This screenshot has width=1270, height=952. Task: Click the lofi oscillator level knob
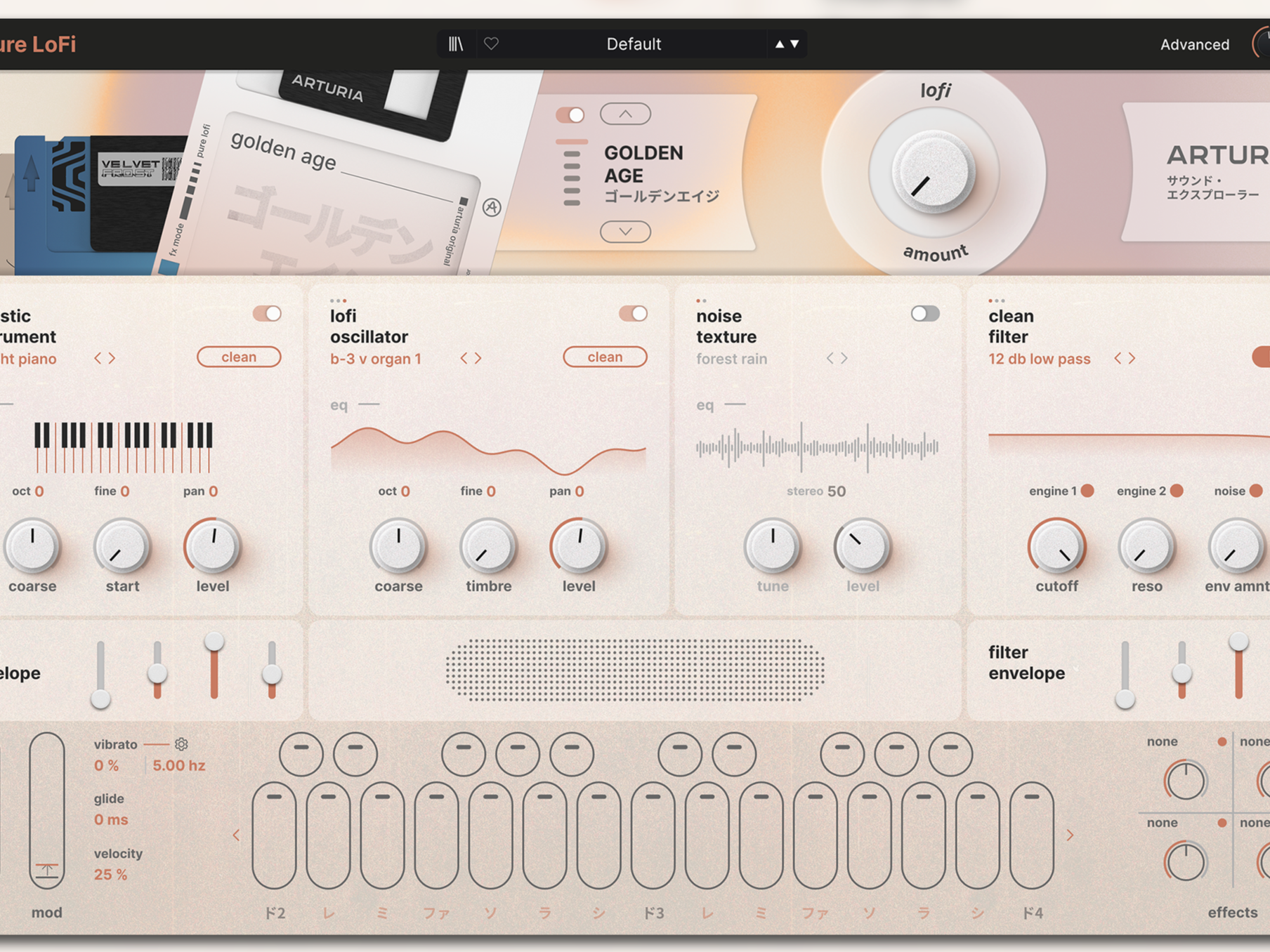click(578, 546)
